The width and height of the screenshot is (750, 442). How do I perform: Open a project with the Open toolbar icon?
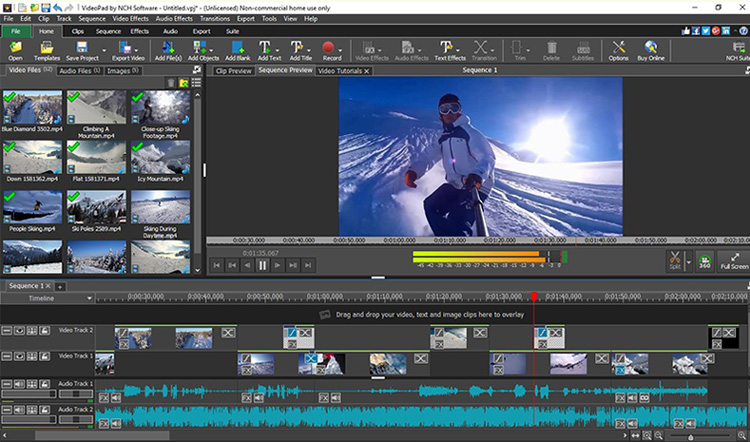click(15, 51)
